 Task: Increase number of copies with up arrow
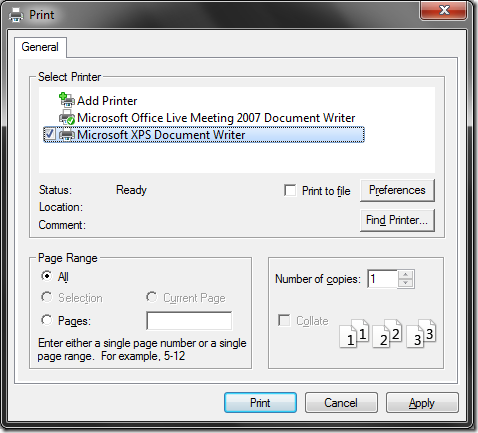click(406, 274)
